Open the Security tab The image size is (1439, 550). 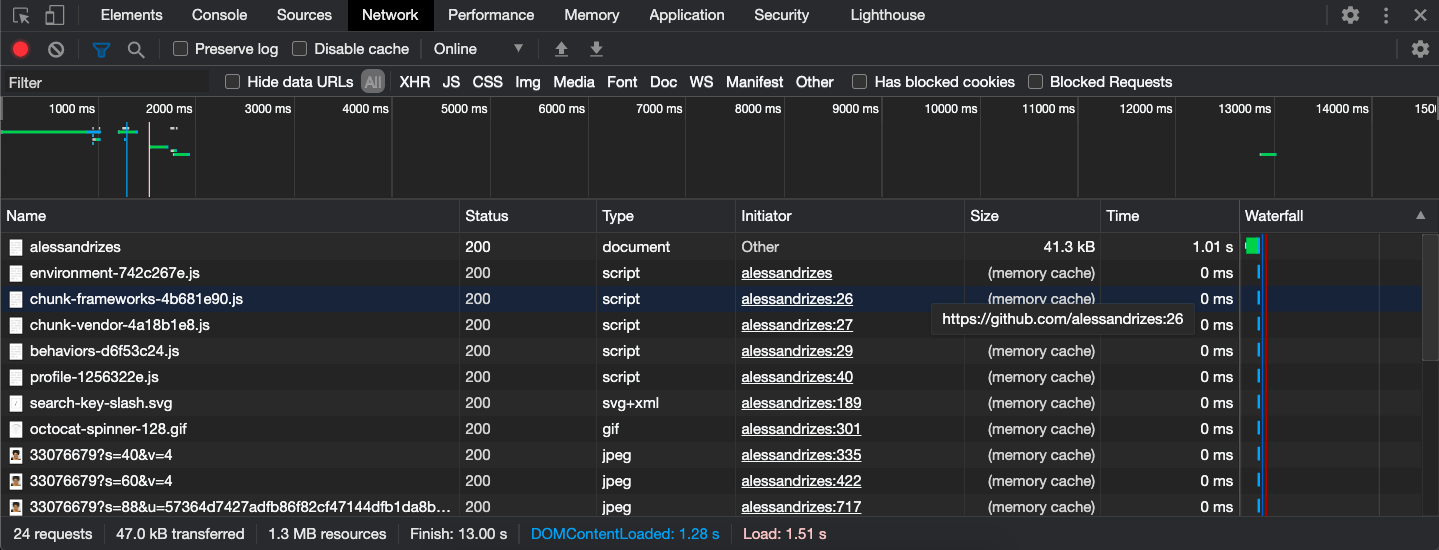tap(782, 15)
